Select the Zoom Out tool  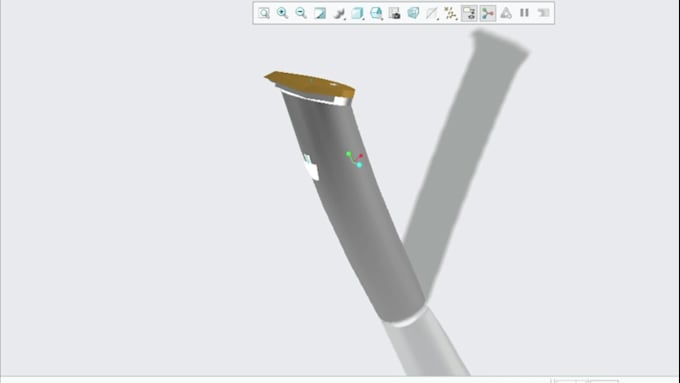tap(301, 13)
